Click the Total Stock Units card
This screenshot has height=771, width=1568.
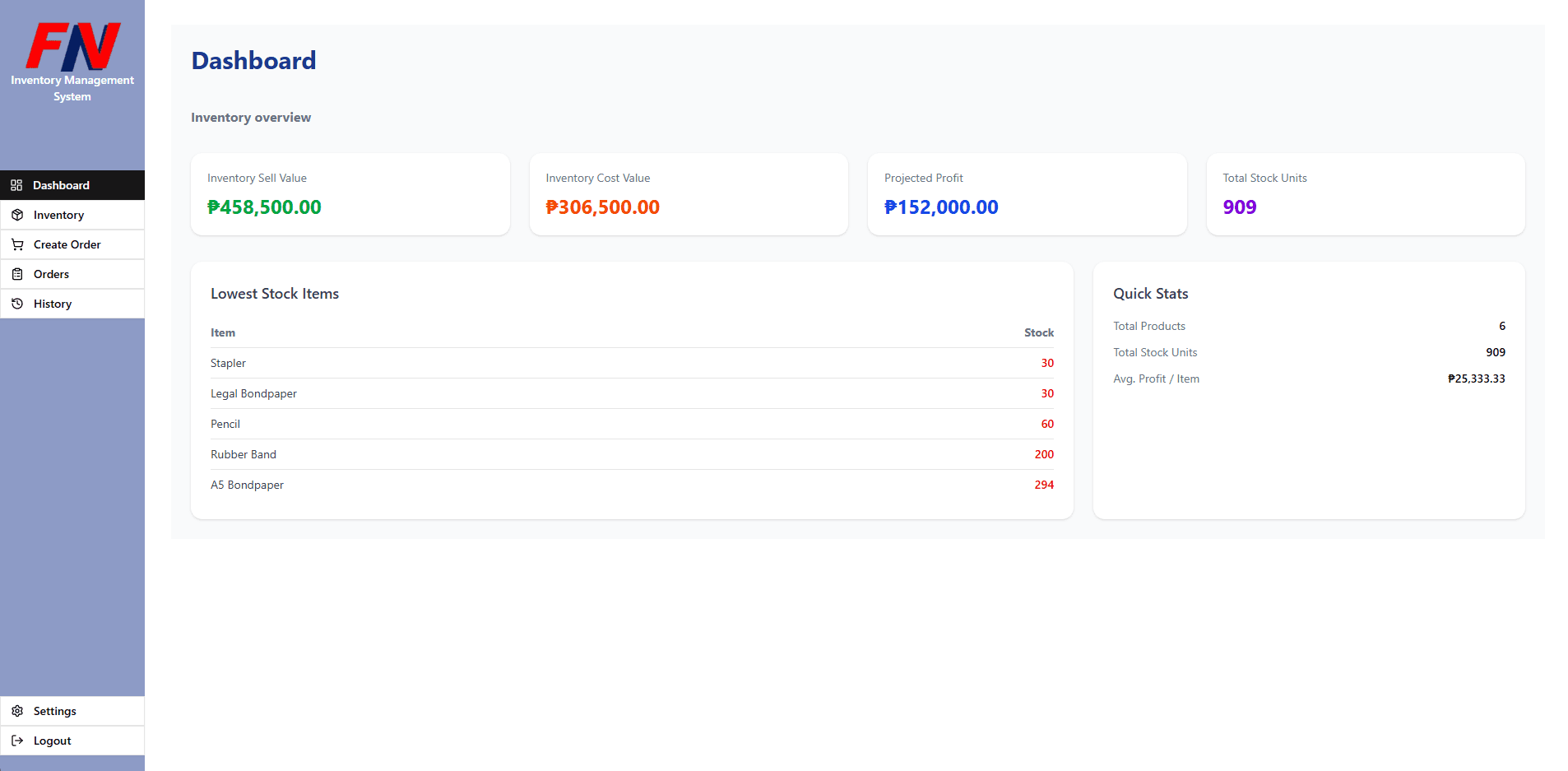[x=1366, y=194]
